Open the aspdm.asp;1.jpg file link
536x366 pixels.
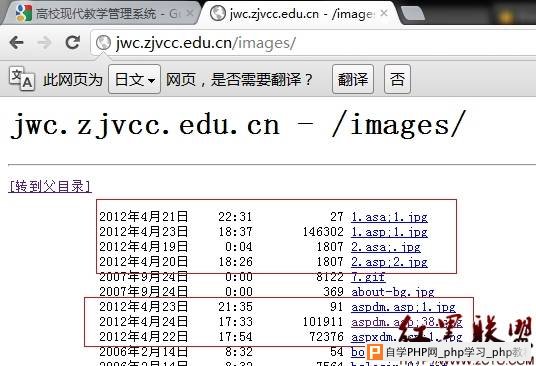pyautogui.click(x=403, y=307)
